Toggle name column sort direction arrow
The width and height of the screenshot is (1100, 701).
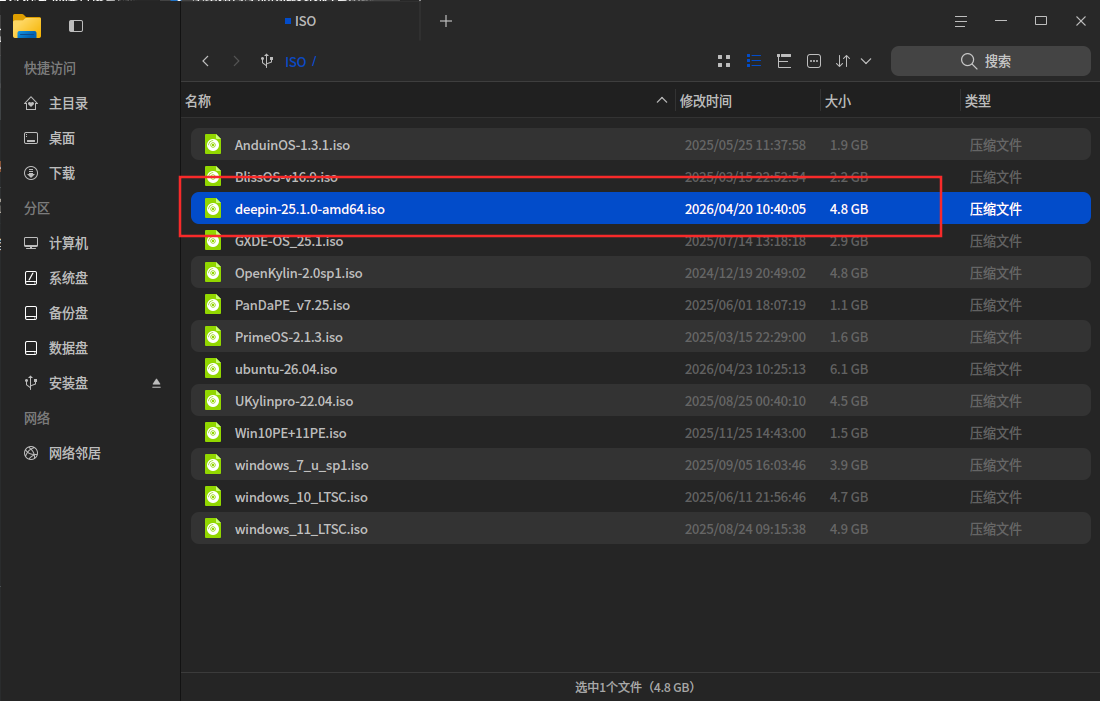click(x=662, y=100)
